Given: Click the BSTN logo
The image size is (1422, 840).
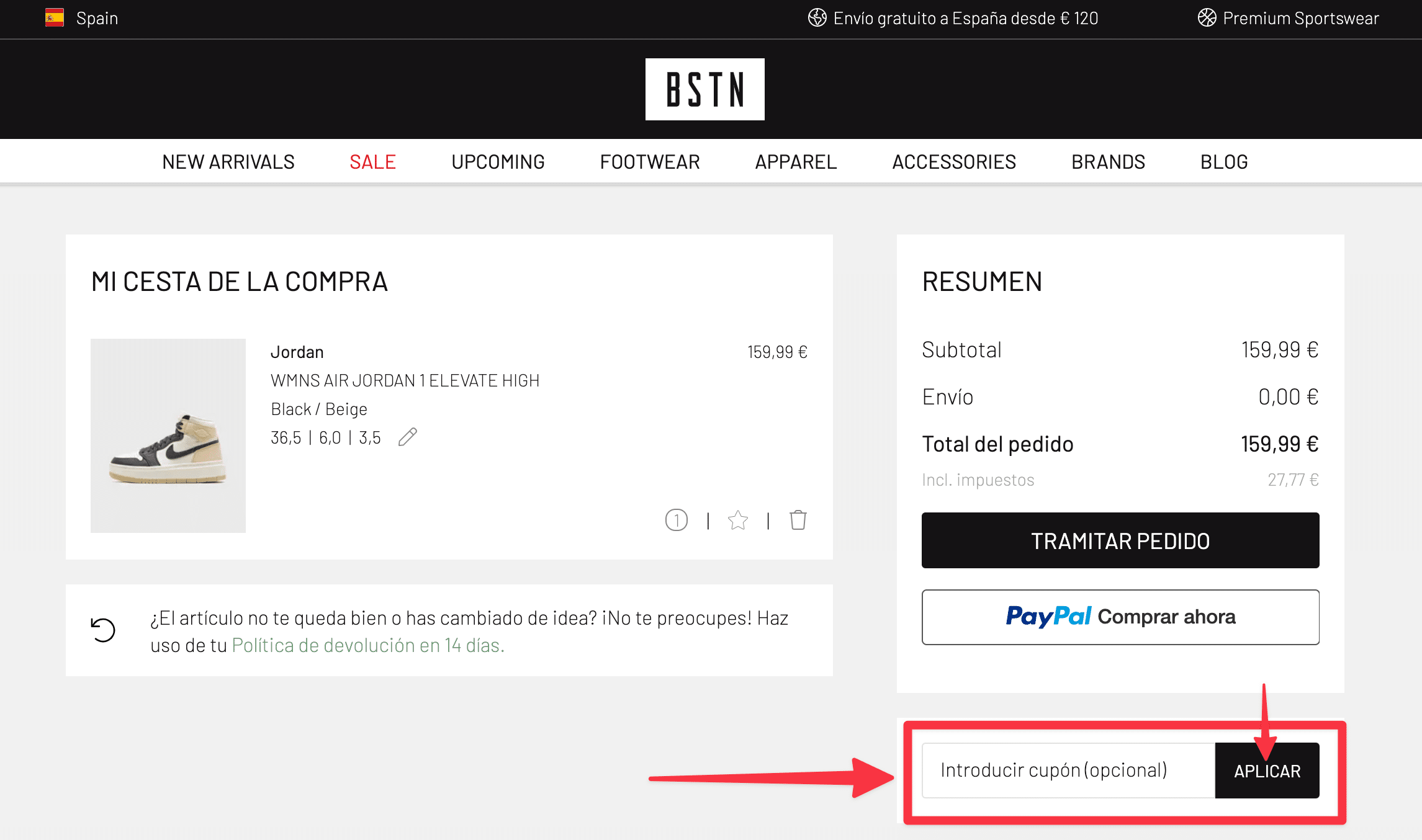Looking at the screenshot, I should pyautogui.click(x=704, y=88).
